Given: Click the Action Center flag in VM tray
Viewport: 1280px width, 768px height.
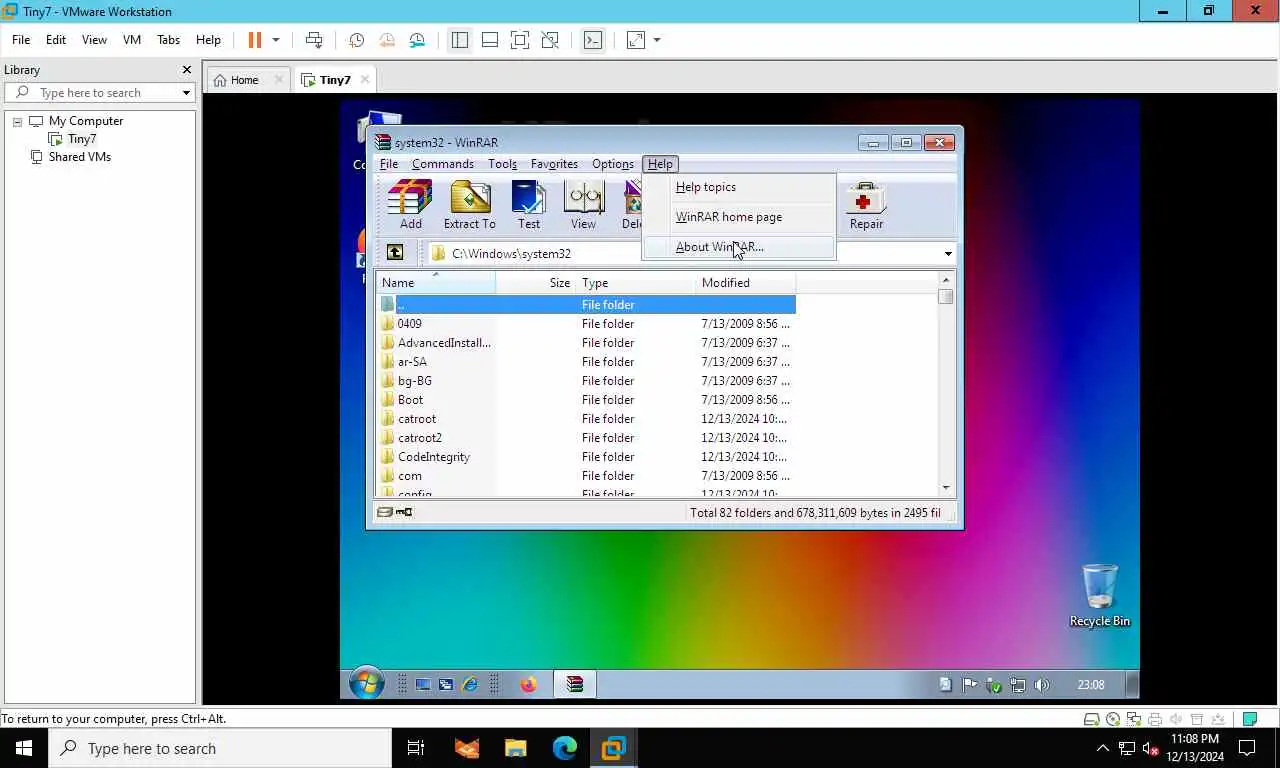Looking at the screenshot, I should [969, 685].
